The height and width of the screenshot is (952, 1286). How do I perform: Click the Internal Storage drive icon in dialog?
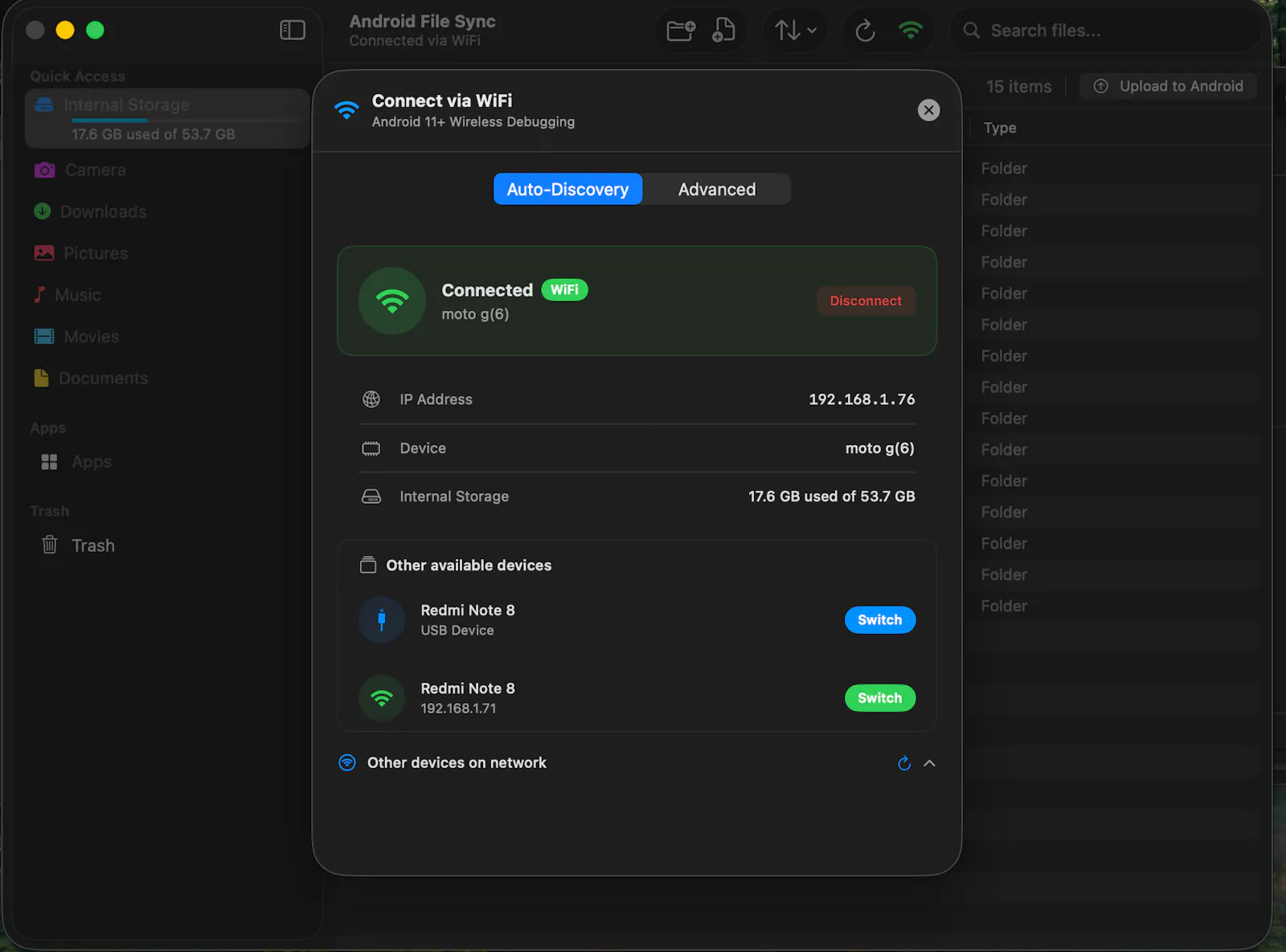pos(371,496)
